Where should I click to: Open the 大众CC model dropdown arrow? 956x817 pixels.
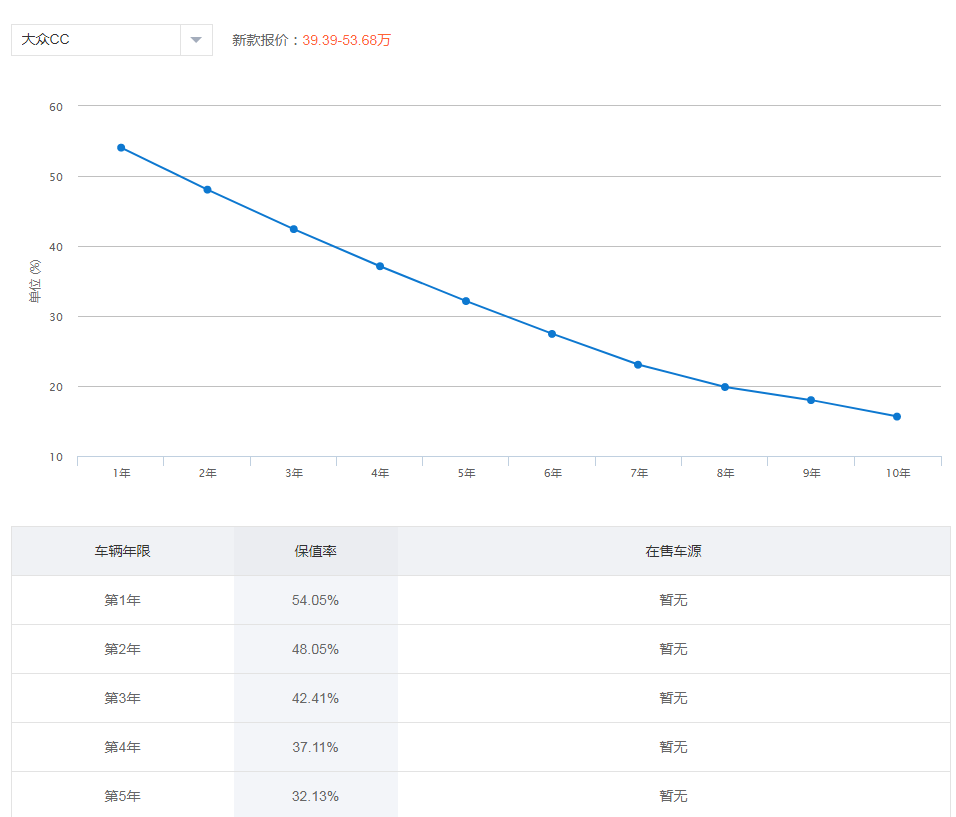click(196, 40)
